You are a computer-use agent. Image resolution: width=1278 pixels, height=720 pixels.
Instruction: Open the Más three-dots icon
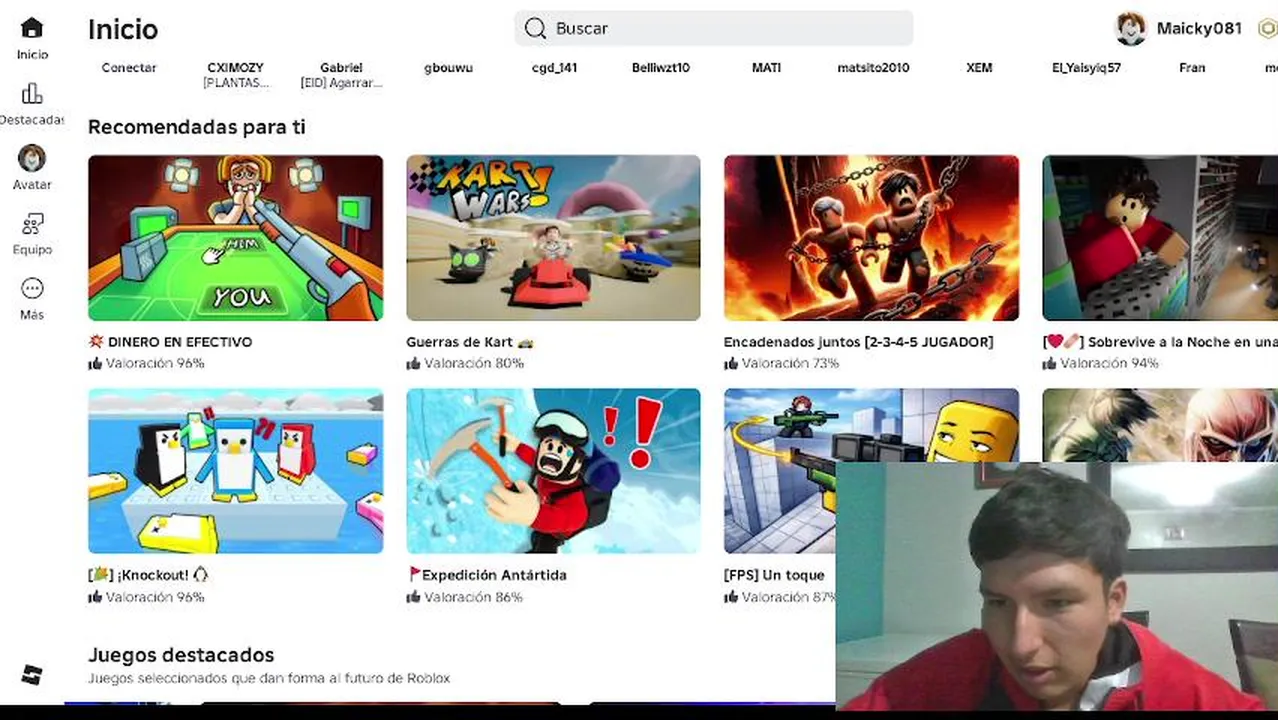32,289
